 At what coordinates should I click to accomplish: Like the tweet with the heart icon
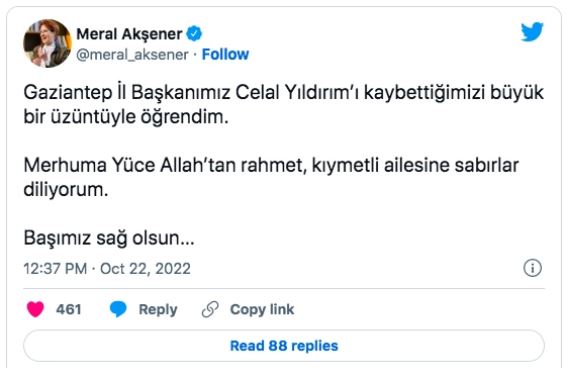tap(35, 309)
